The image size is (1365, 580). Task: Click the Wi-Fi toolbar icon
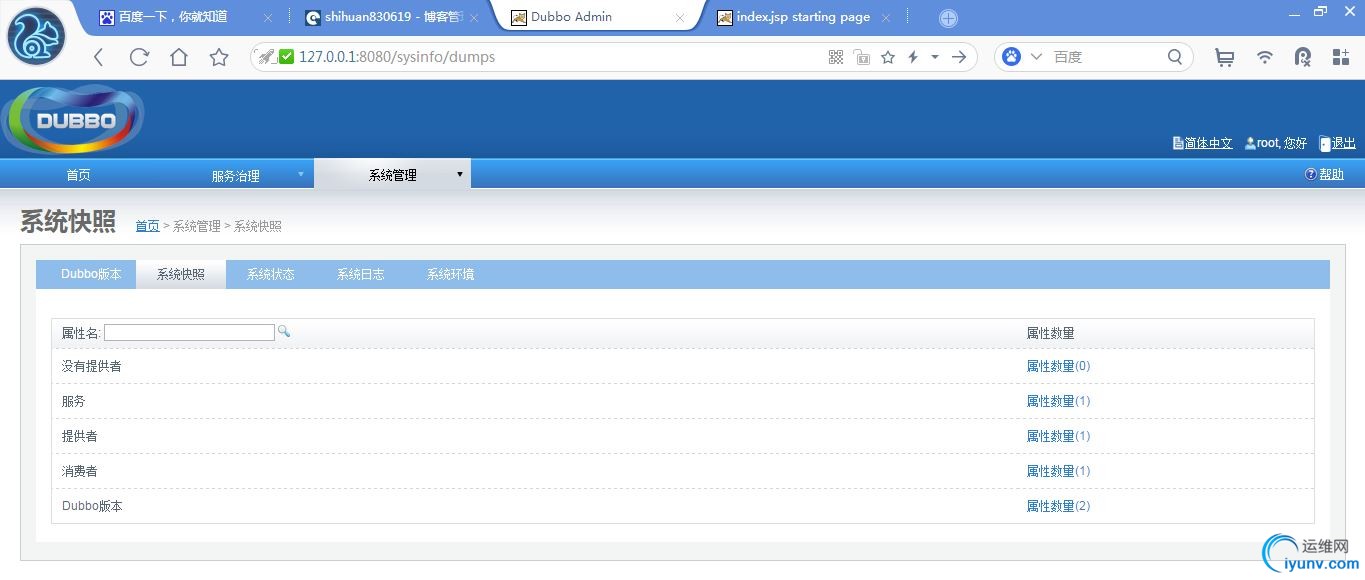1265,57
